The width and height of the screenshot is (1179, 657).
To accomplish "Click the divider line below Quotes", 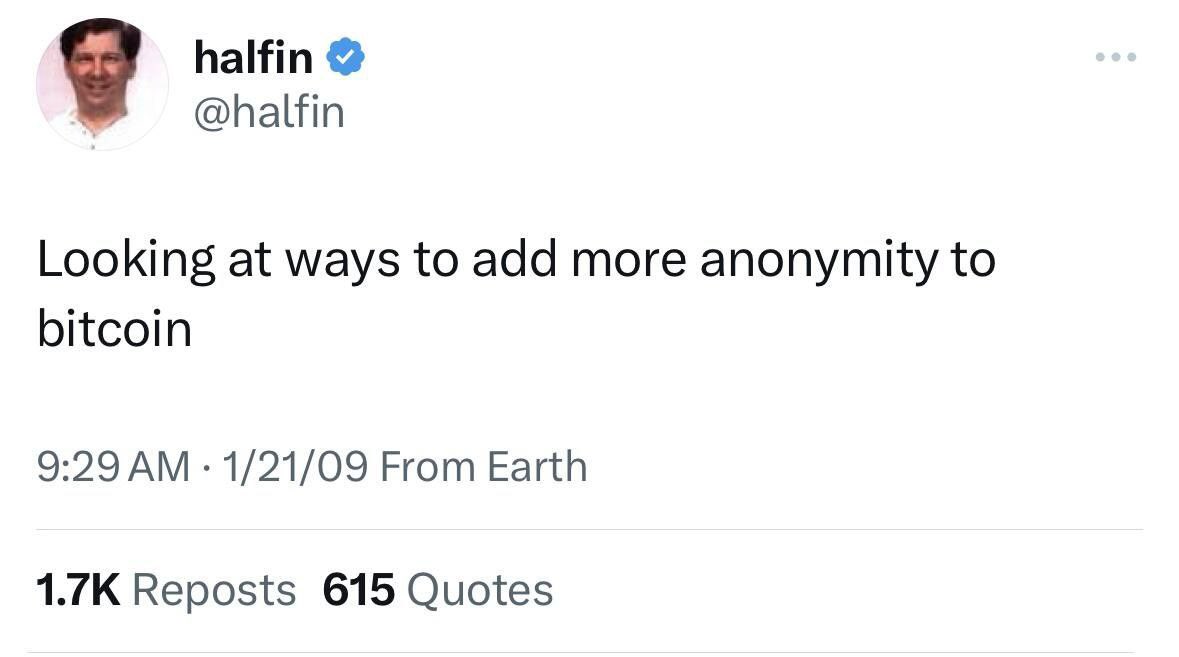I will click(x=589, y=652).
